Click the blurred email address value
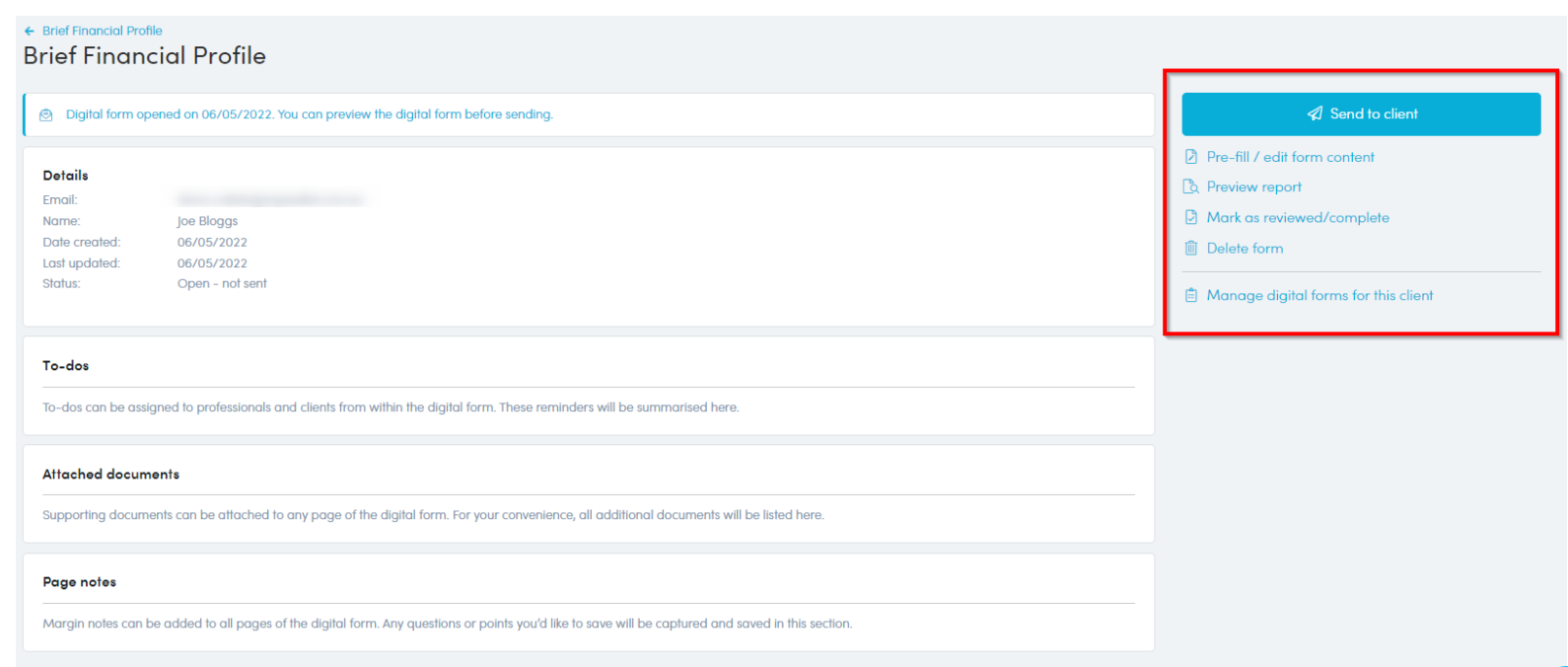This screenshot has width=1568, height=667. point(271,200)
